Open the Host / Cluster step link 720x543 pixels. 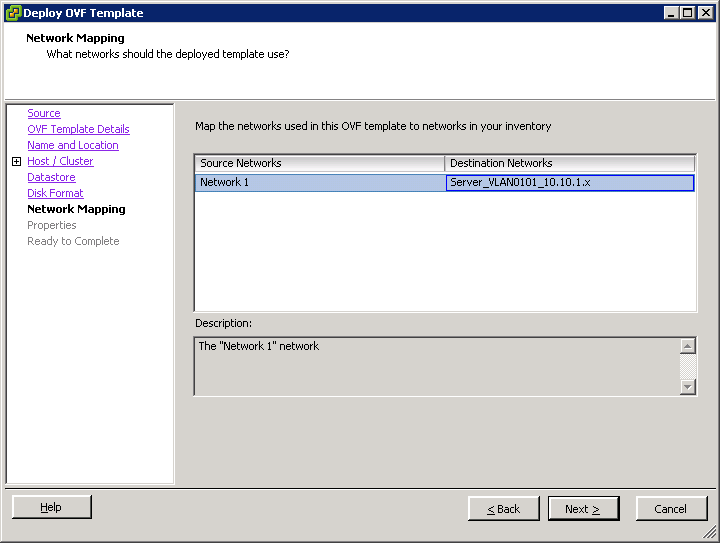click(60, 162)
